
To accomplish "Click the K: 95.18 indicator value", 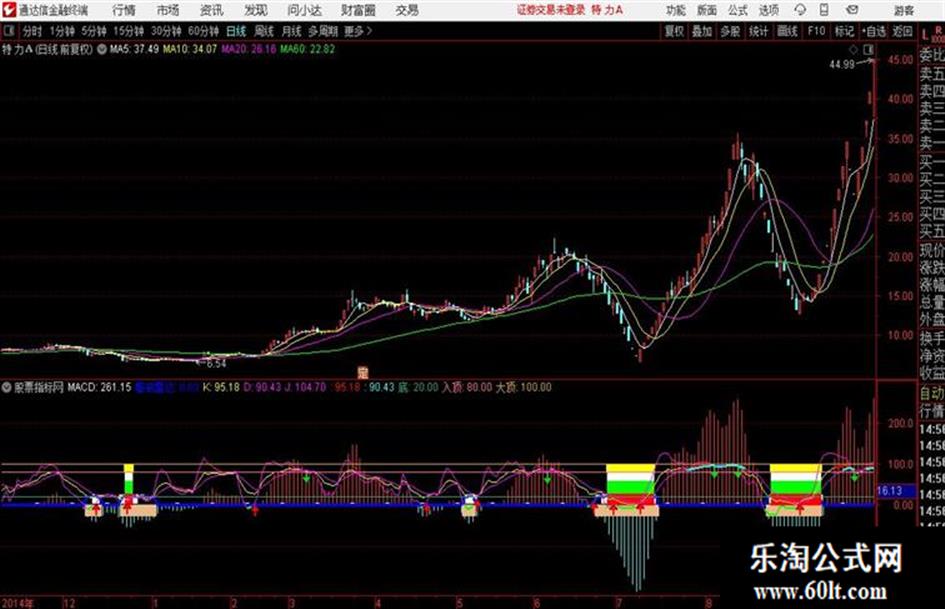I will pyautogui.click(x=221, y=388).
